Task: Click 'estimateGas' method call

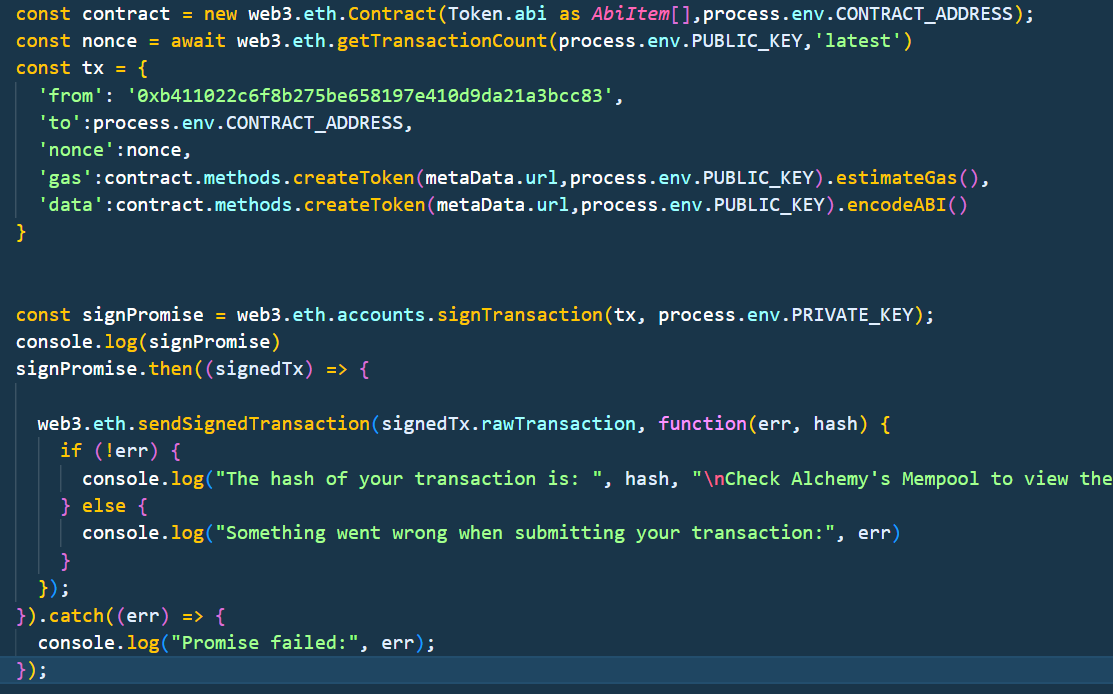Action: coord(896,177)
